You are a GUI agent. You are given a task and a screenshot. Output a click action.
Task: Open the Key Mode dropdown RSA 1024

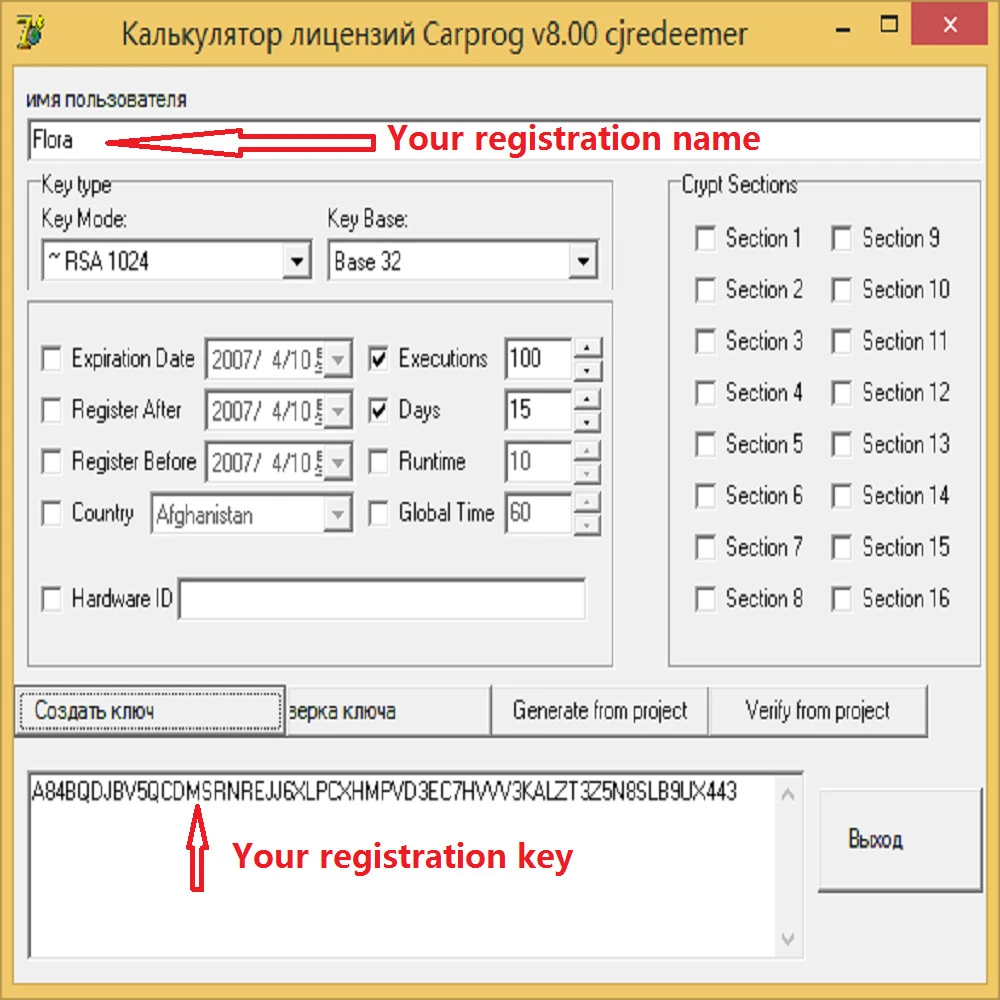point(177,260)
